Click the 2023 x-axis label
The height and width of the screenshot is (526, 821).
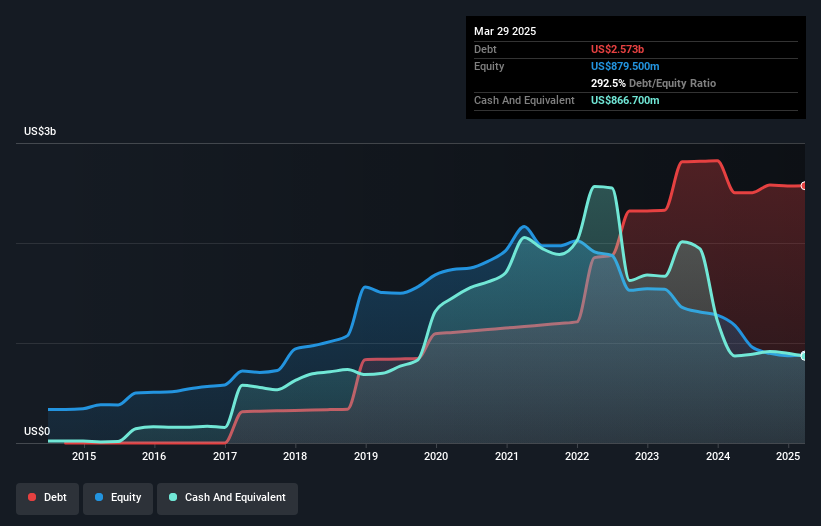(x=647, y=456)
